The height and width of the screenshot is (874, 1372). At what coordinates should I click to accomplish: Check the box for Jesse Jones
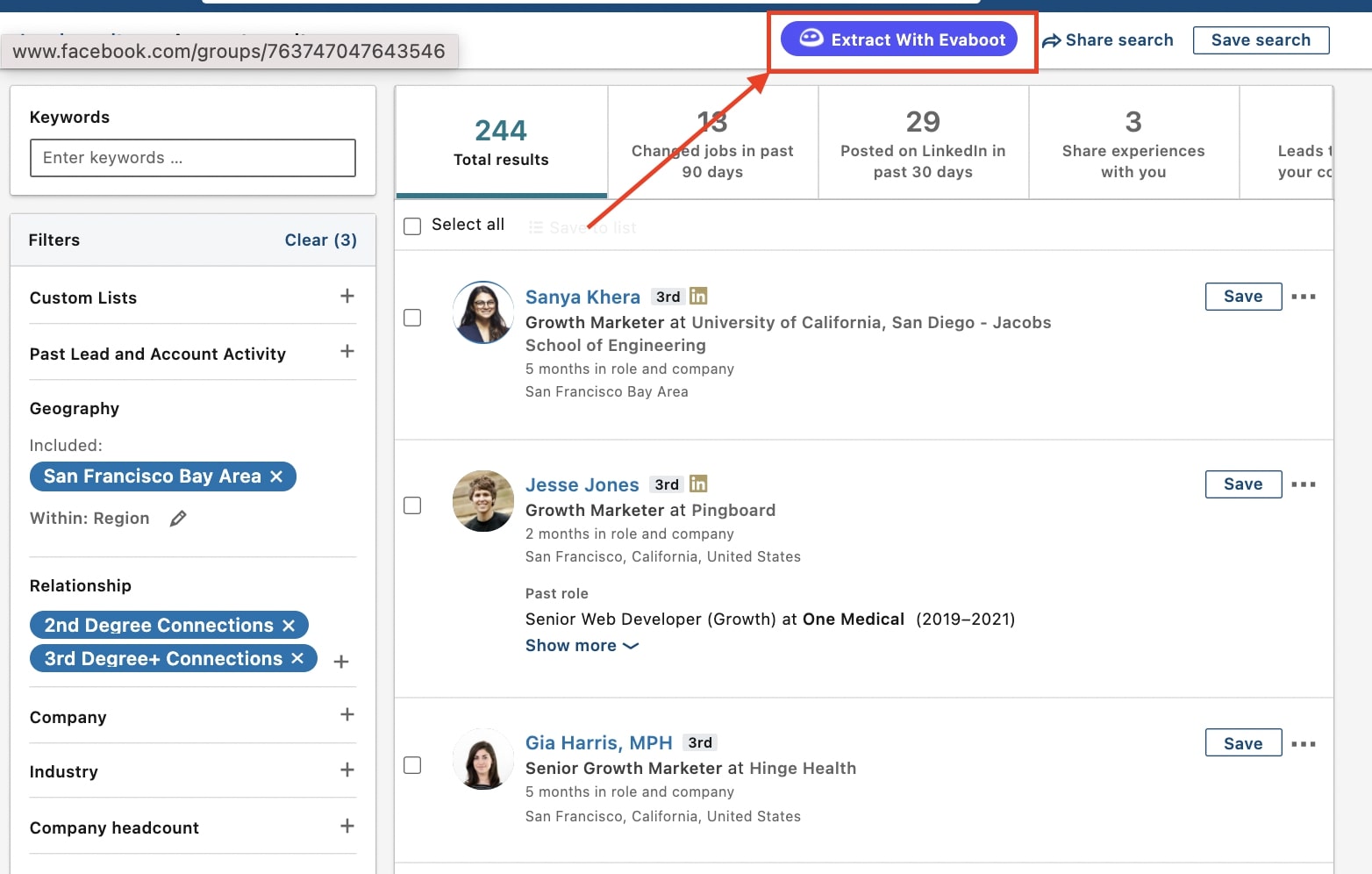pyautogui.click(x=412, y=505)
